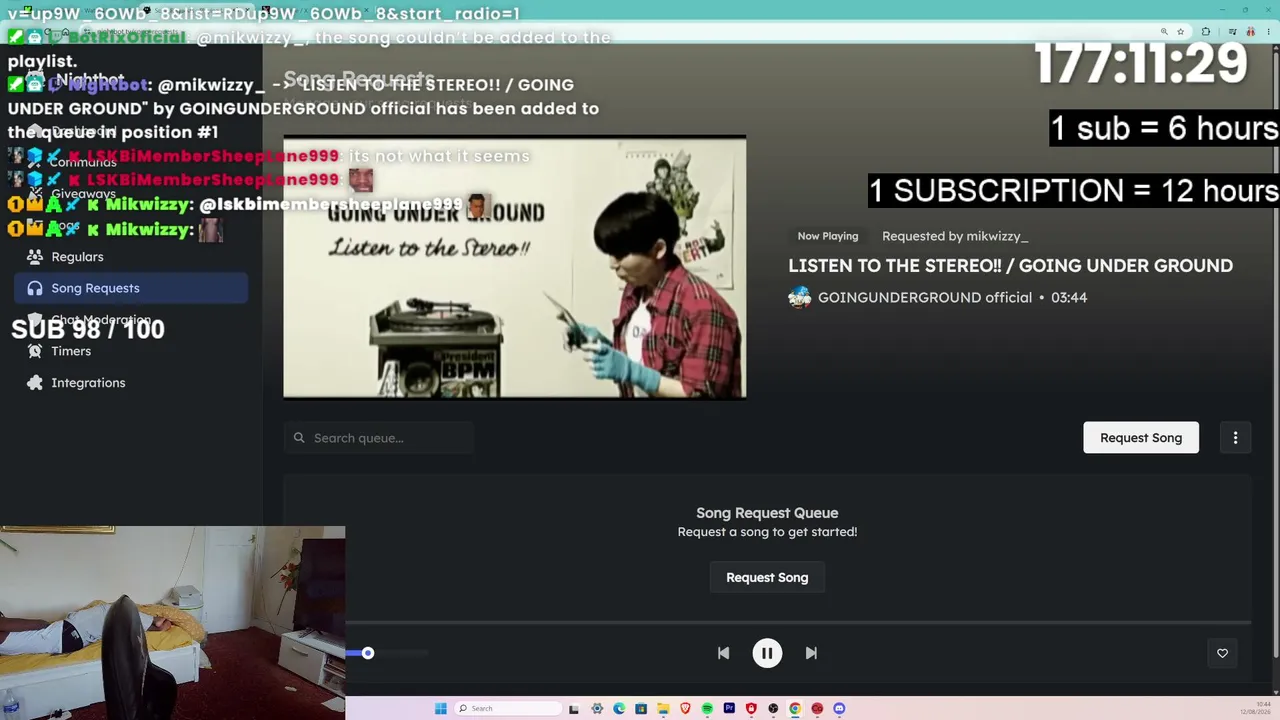Image resolution: width=1280 pixels, height=720 pixels.
Task: Open the browser three-dot menu
Action: 1270,32
